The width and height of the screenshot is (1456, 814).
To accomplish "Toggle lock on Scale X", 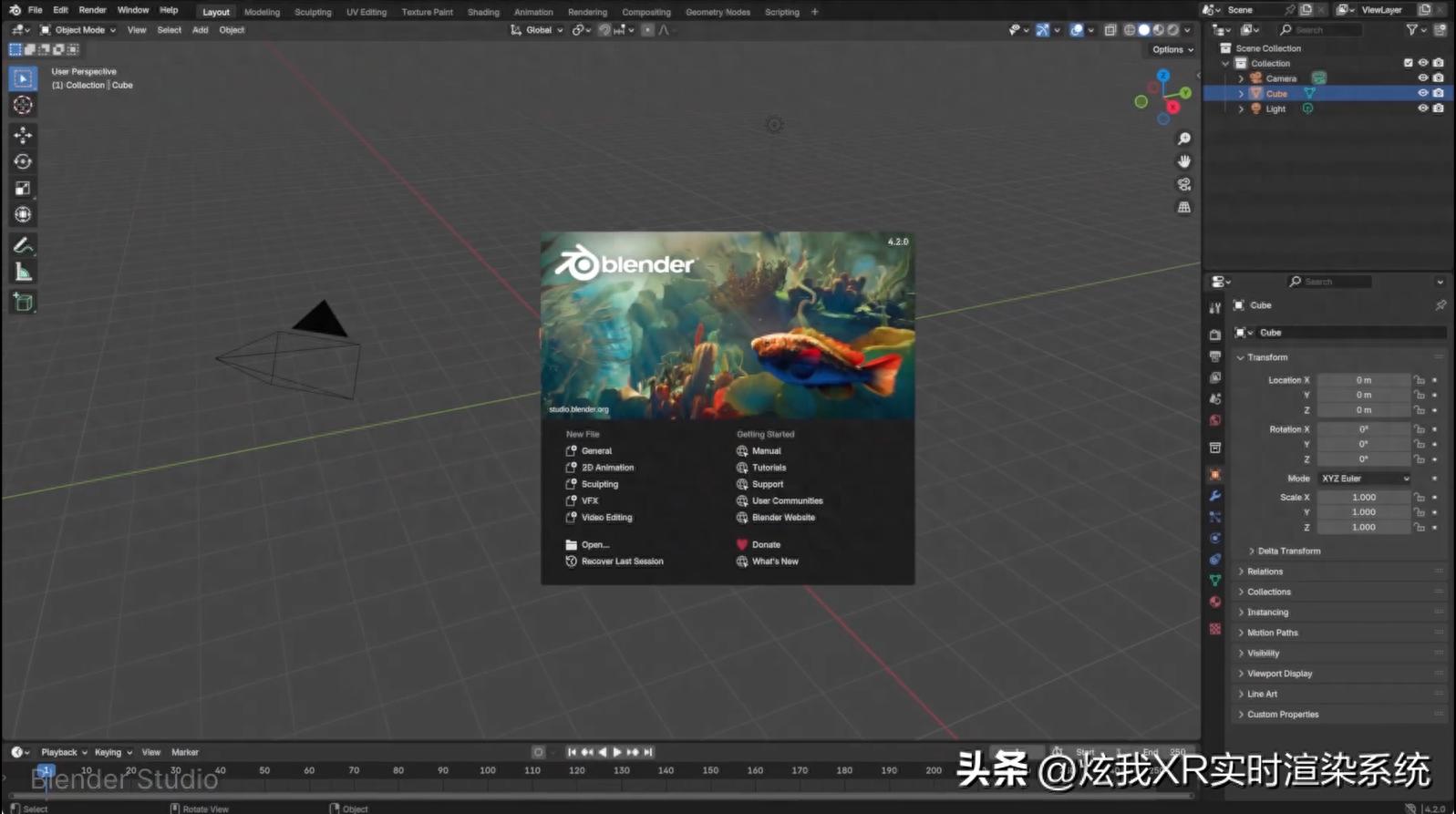I will point(1420,498).
